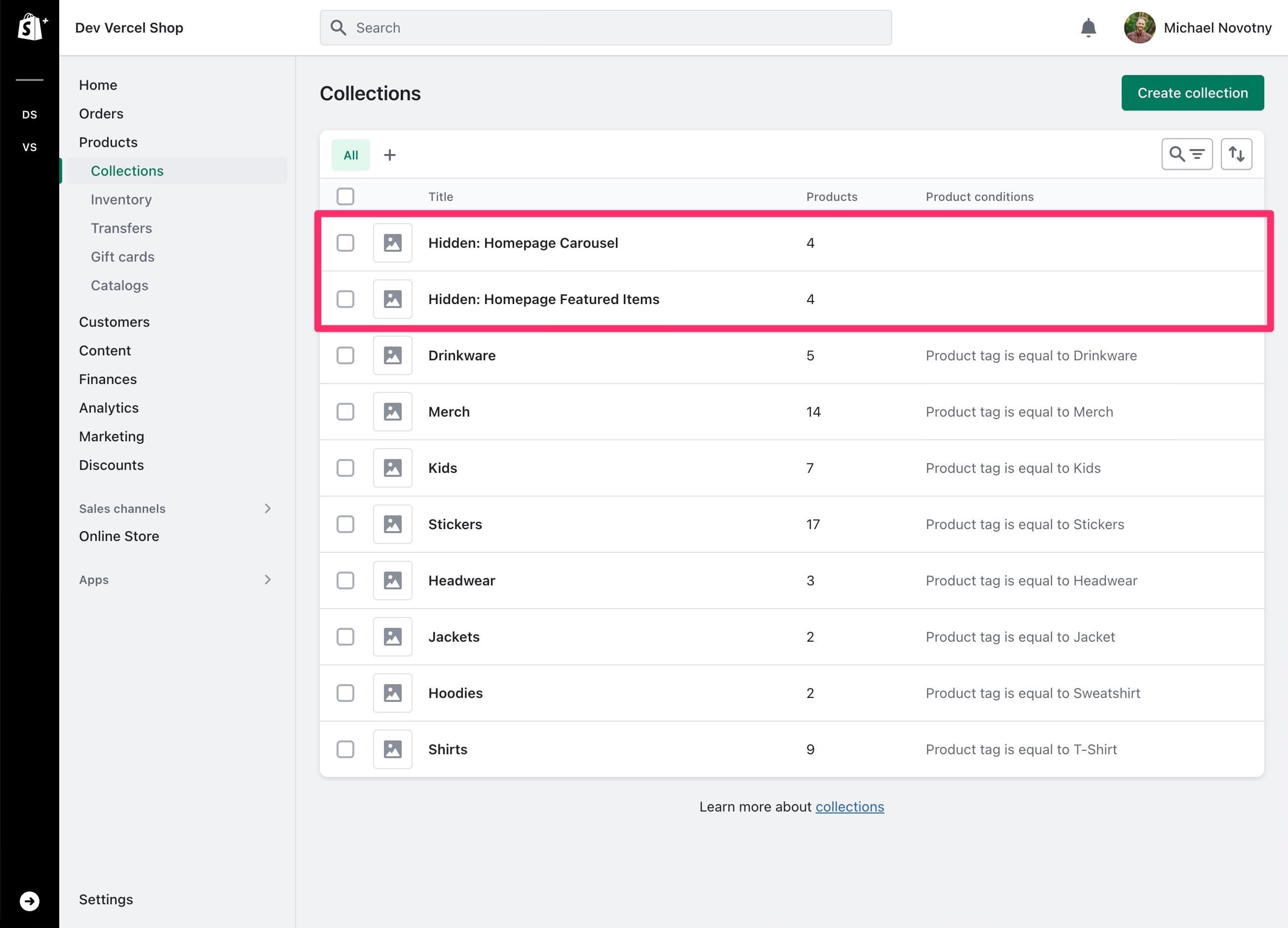This screenshot has width=1288, height=928.
Task: Click the Drinkware collection image placeholder
Action: pos(392,355)
